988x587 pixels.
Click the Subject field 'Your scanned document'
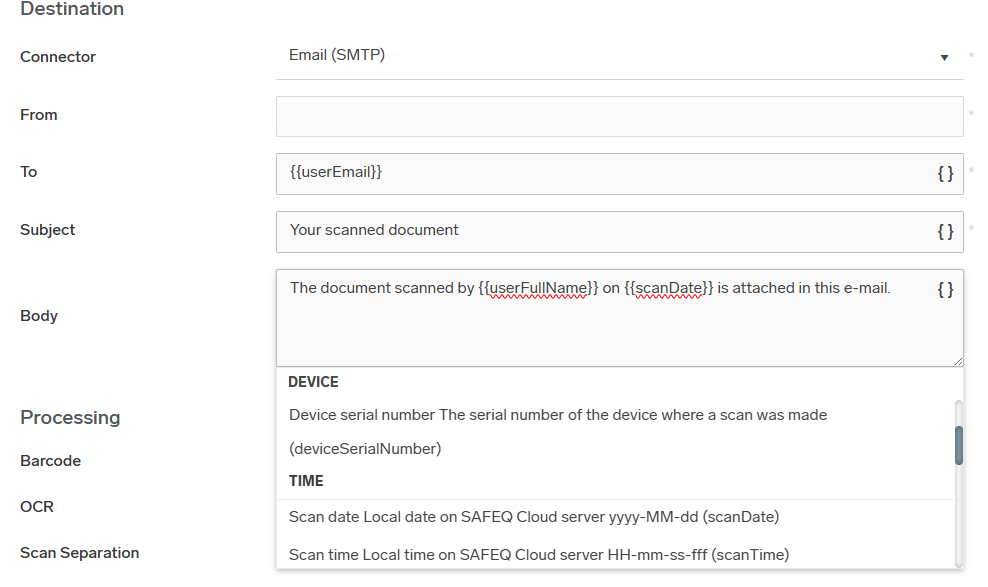tap(600, 231)
